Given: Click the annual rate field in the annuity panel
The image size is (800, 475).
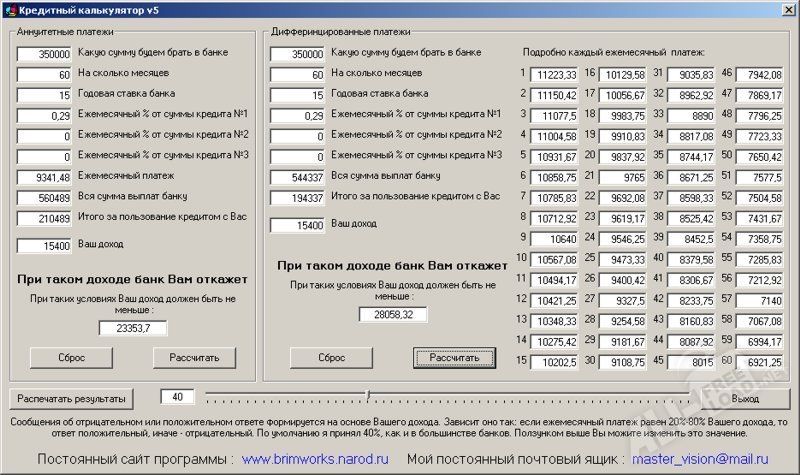Looking at the screenshot, I should coord(45,95).
